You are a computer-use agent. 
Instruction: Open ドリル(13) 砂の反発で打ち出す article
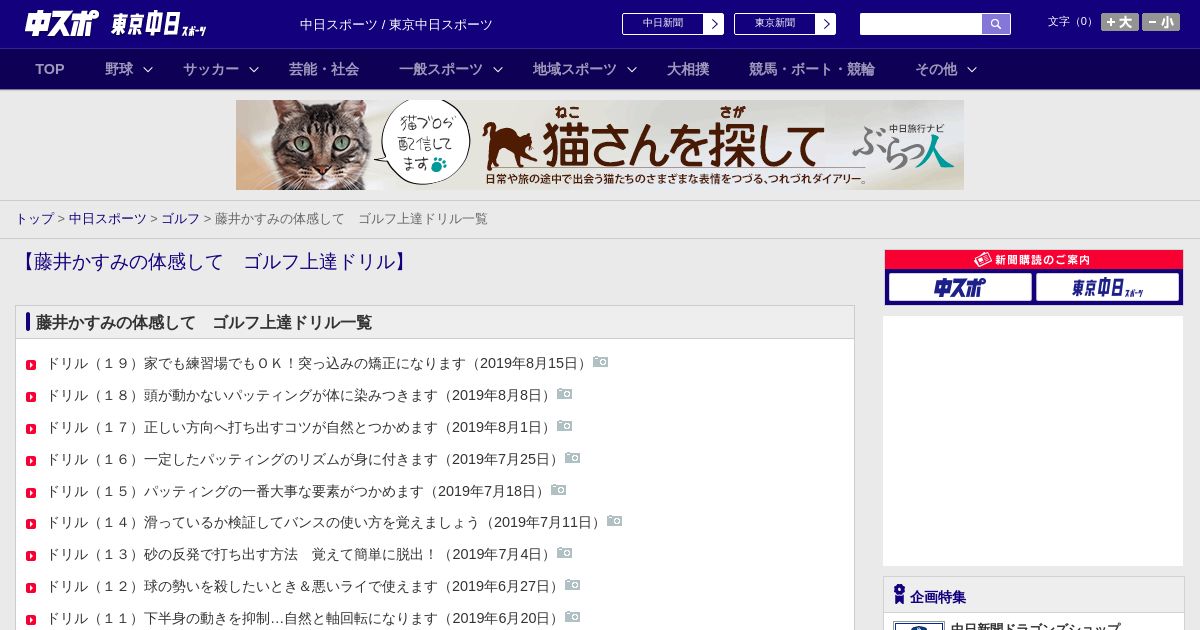pos(300,554)
